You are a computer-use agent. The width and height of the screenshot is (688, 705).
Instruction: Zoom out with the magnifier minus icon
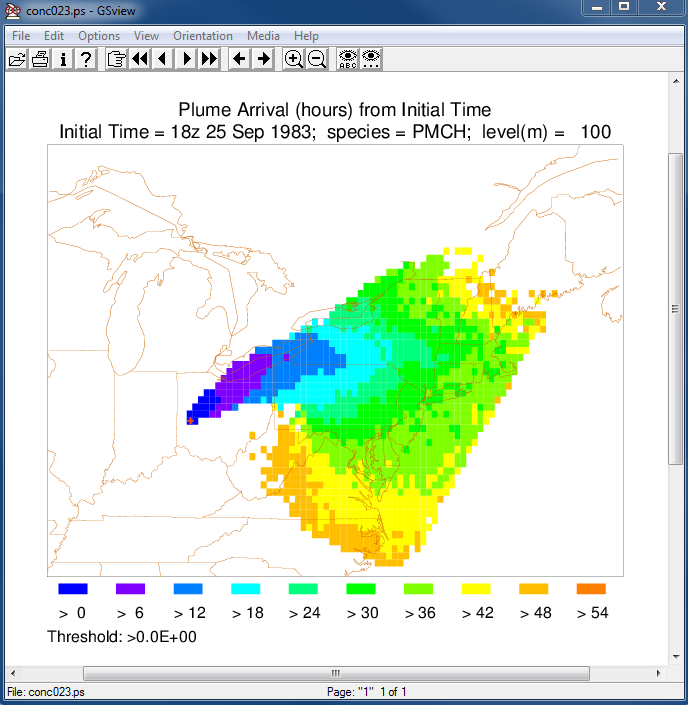317,59
